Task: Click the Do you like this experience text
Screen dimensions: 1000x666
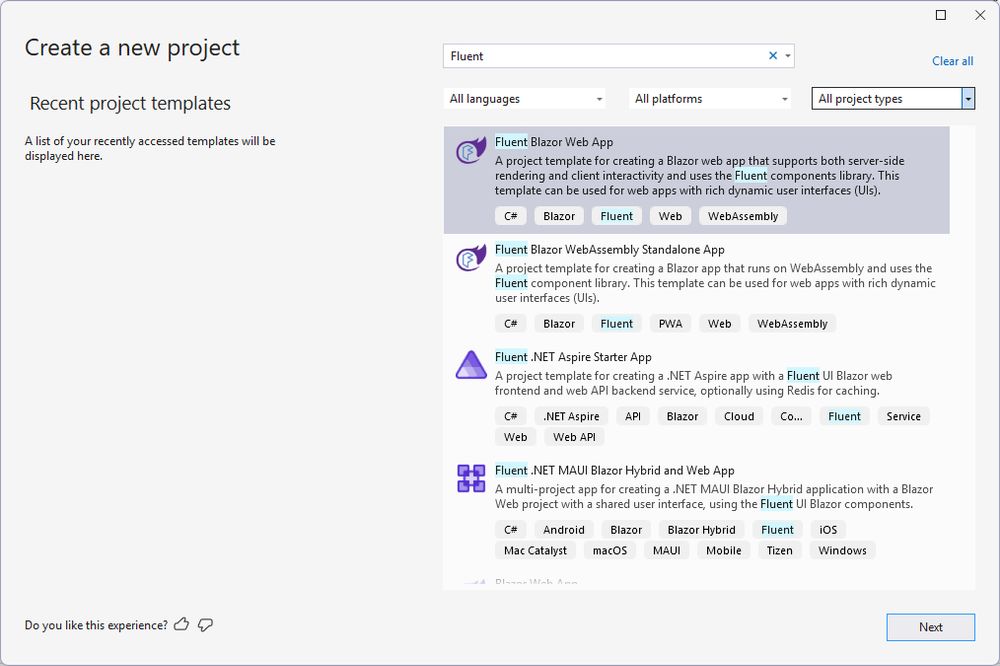Action: [96, 625]
